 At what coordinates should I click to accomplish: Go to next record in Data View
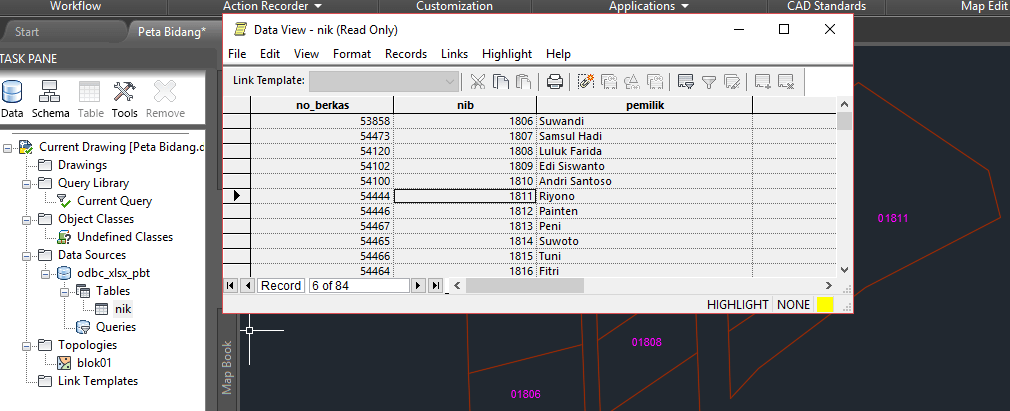pos(419,285)
